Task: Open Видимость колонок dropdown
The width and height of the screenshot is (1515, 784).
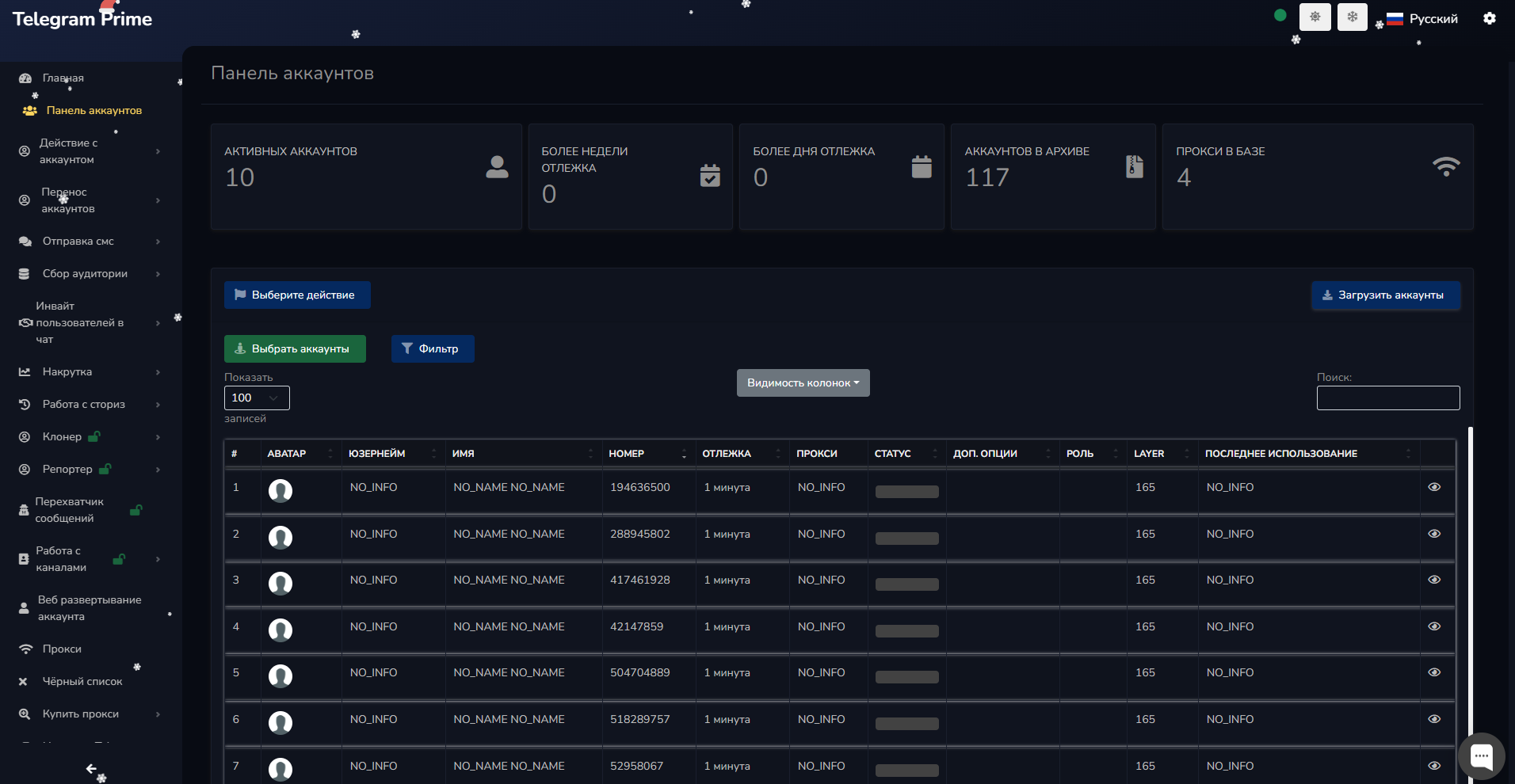Action: point(803,382)
